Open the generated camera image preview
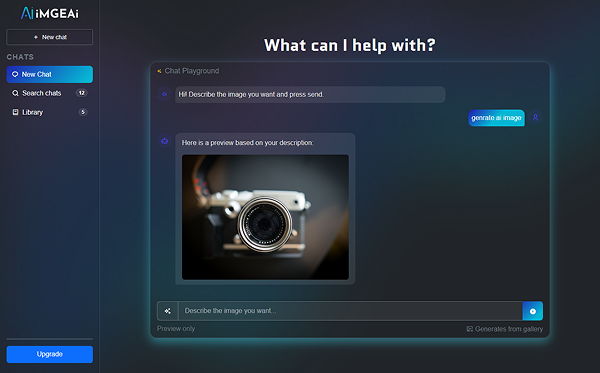The image size is (600, 373). tap(265, 217)
